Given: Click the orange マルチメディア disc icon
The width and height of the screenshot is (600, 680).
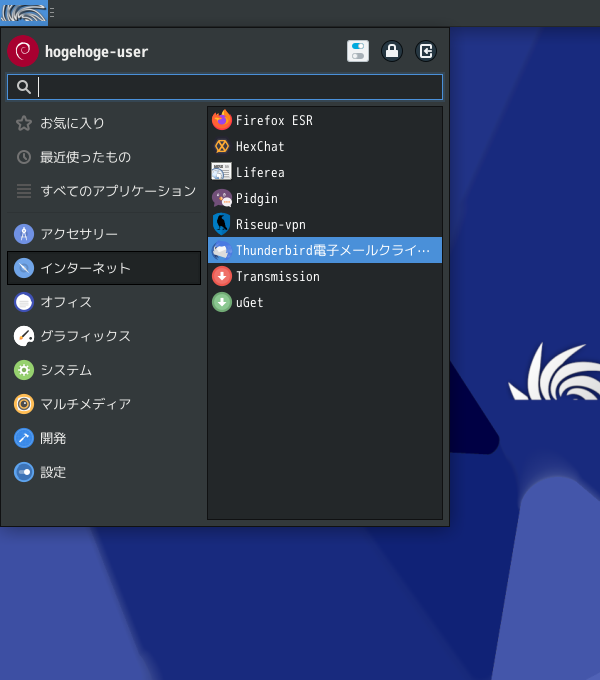Looking at the screenshot, I should (24, 404).
